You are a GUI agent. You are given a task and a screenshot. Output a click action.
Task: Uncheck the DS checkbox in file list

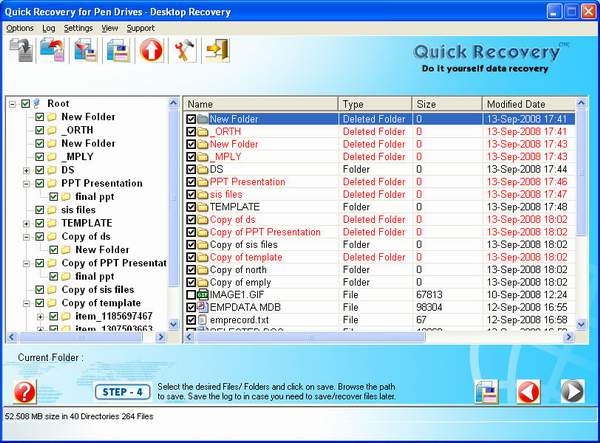tap(191, 169)
